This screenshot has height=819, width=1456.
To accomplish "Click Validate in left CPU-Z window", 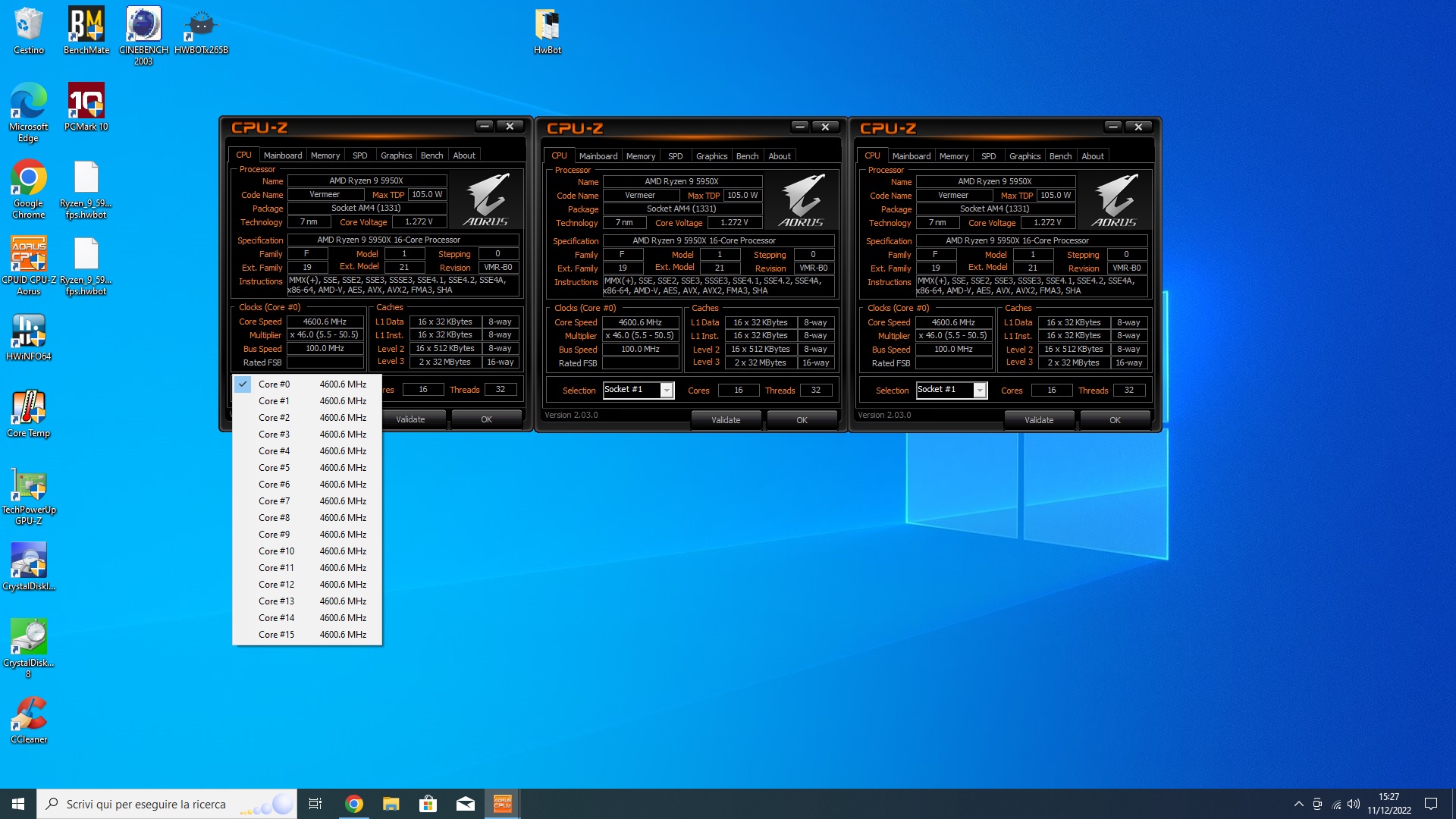I will [x=414, y=419].
